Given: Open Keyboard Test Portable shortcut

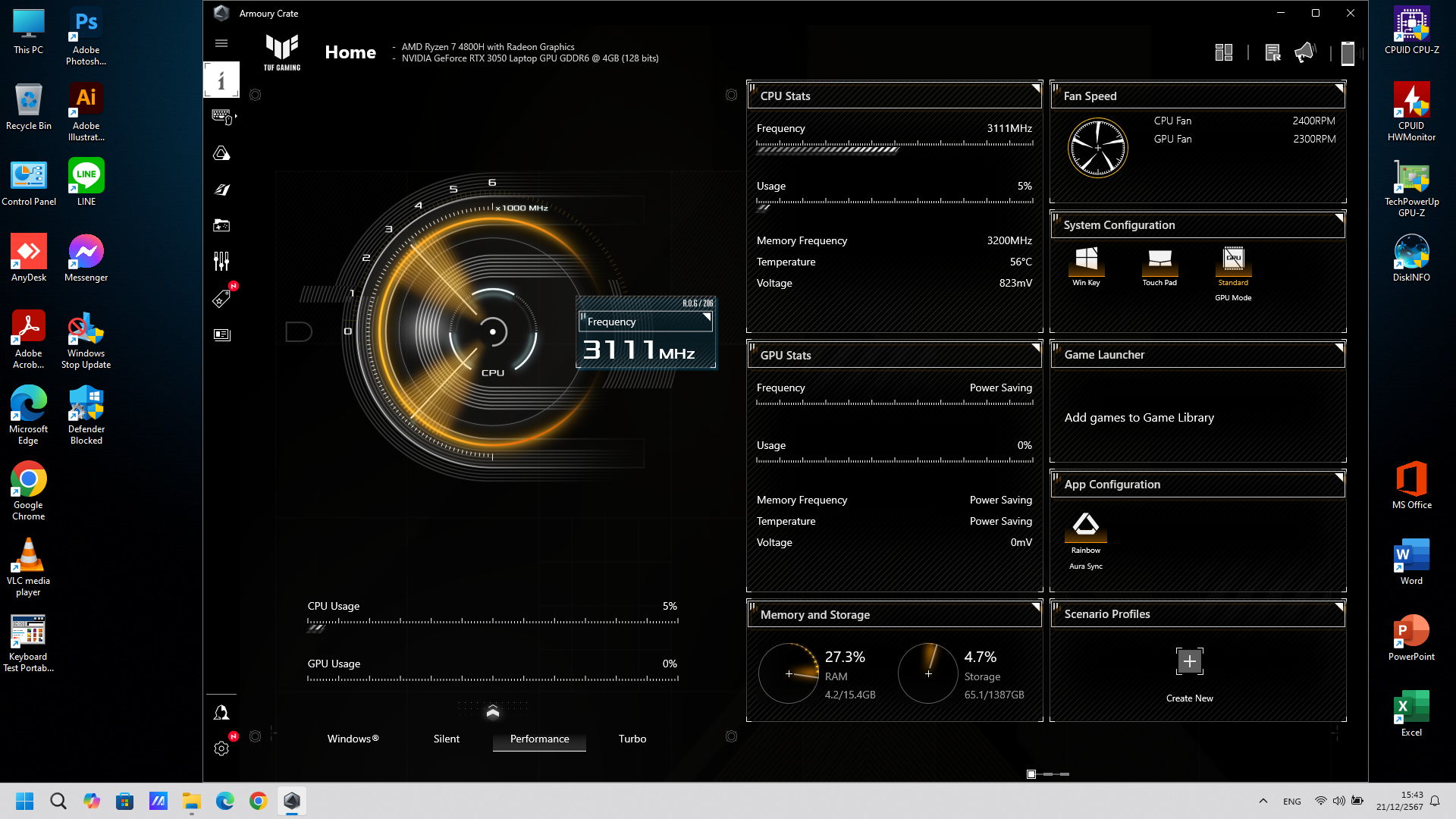Looking at the screenshot, I should pyautogui.click(x=29, y=643).
